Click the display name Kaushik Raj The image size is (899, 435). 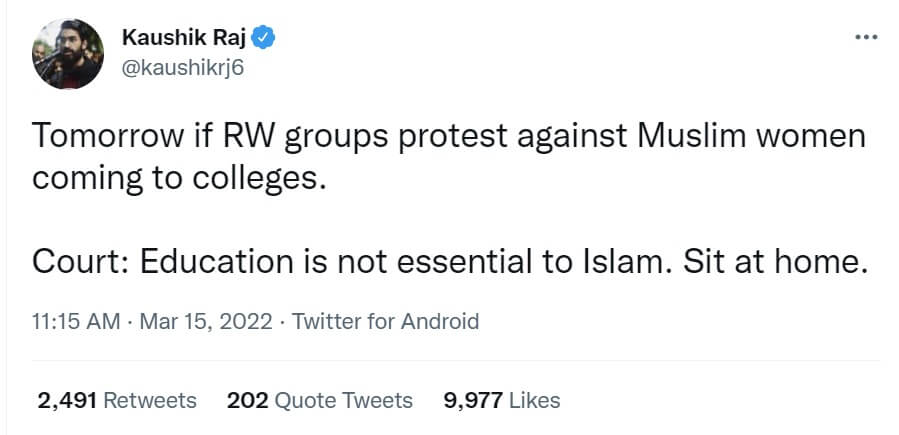184,39
